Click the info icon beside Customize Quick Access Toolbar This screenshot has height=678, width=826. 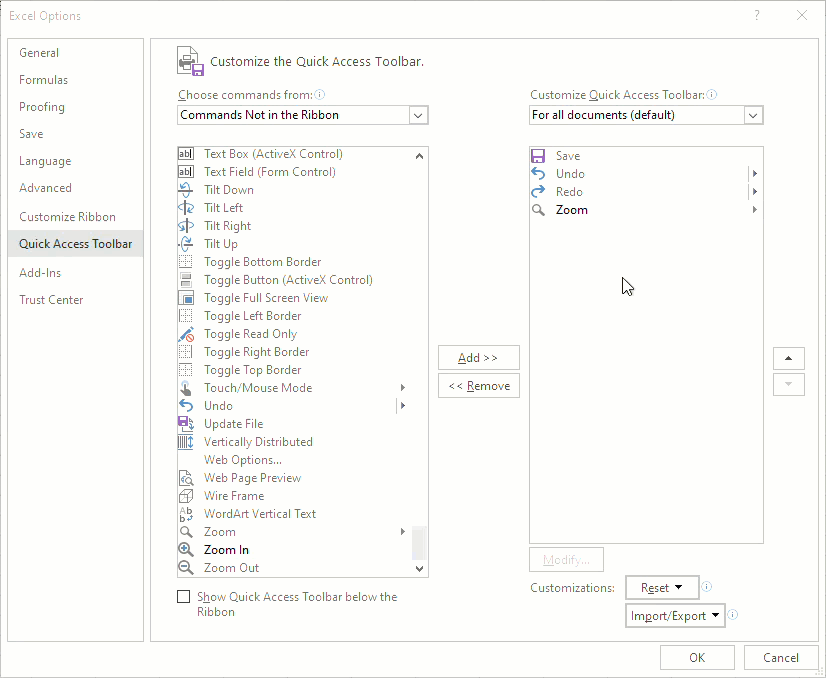tap(712, 95)
